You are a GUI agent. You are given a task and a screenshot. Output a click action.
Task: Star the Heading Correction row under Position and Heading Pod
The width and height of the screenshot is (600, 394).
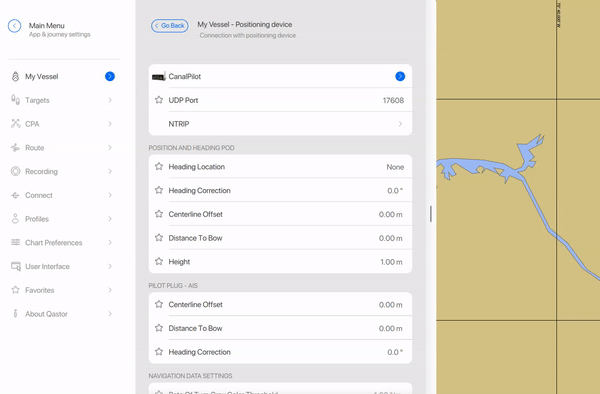click(159, 190)
